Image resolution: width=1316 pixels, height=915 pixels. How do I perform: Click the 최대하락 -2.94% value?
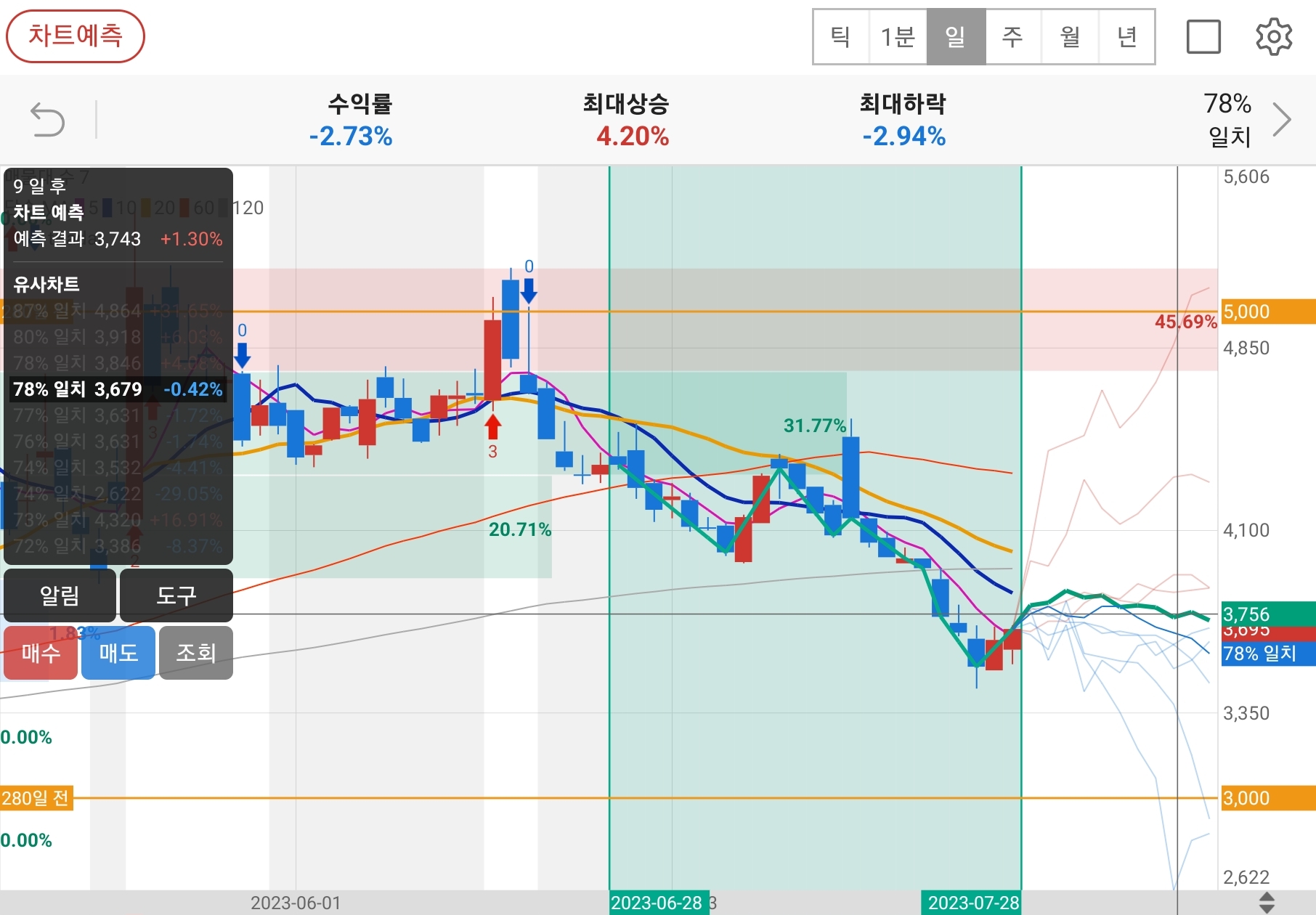[903, 137]
